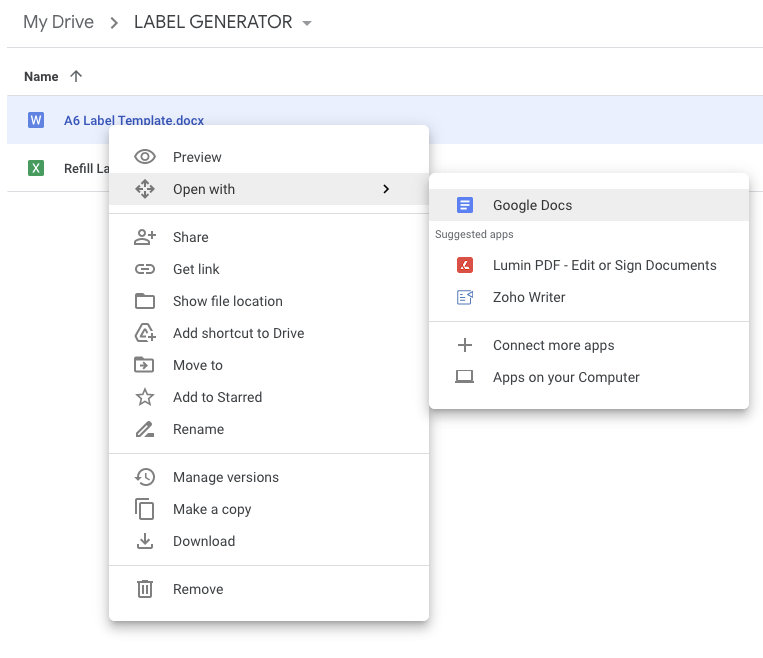Go to My Drive breadcrumb
763x658 pixels.
click(x=58, y=22)
